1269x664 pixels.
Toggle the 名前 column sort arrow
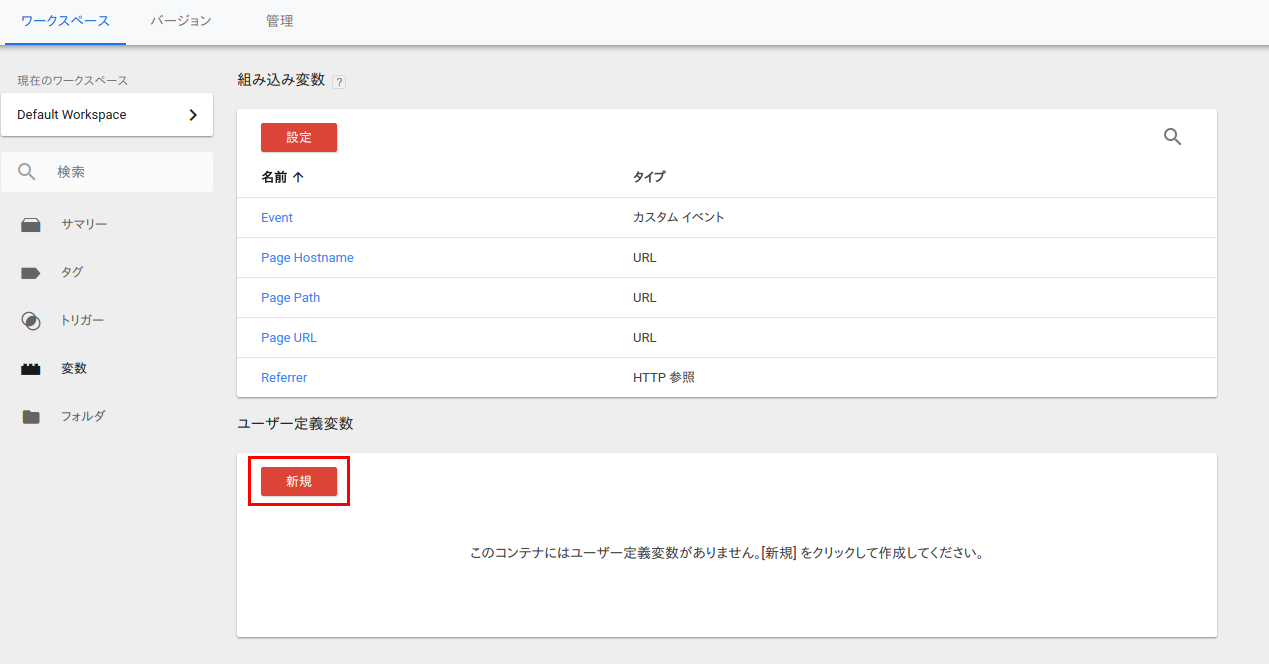click(x=299, y=176)
